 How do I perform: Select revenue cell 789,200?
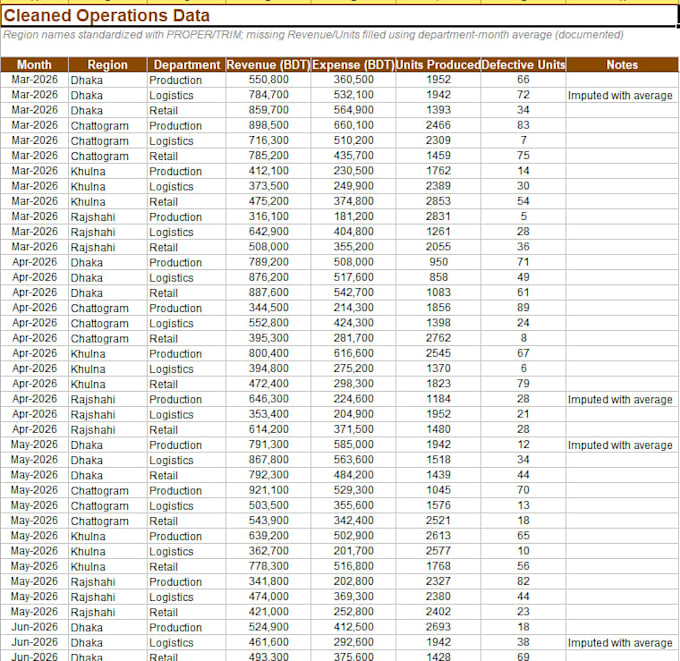(268, 262)
